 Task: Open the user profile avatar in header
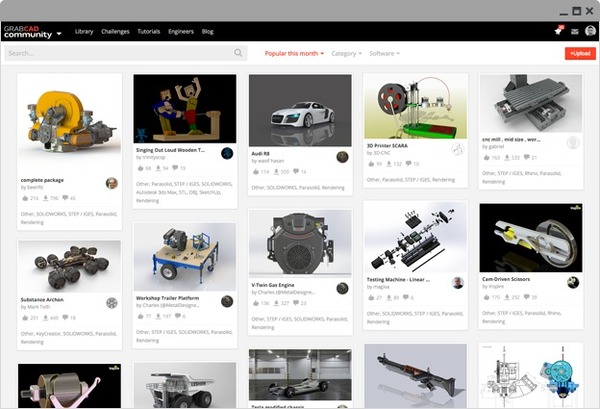[590, 31]
